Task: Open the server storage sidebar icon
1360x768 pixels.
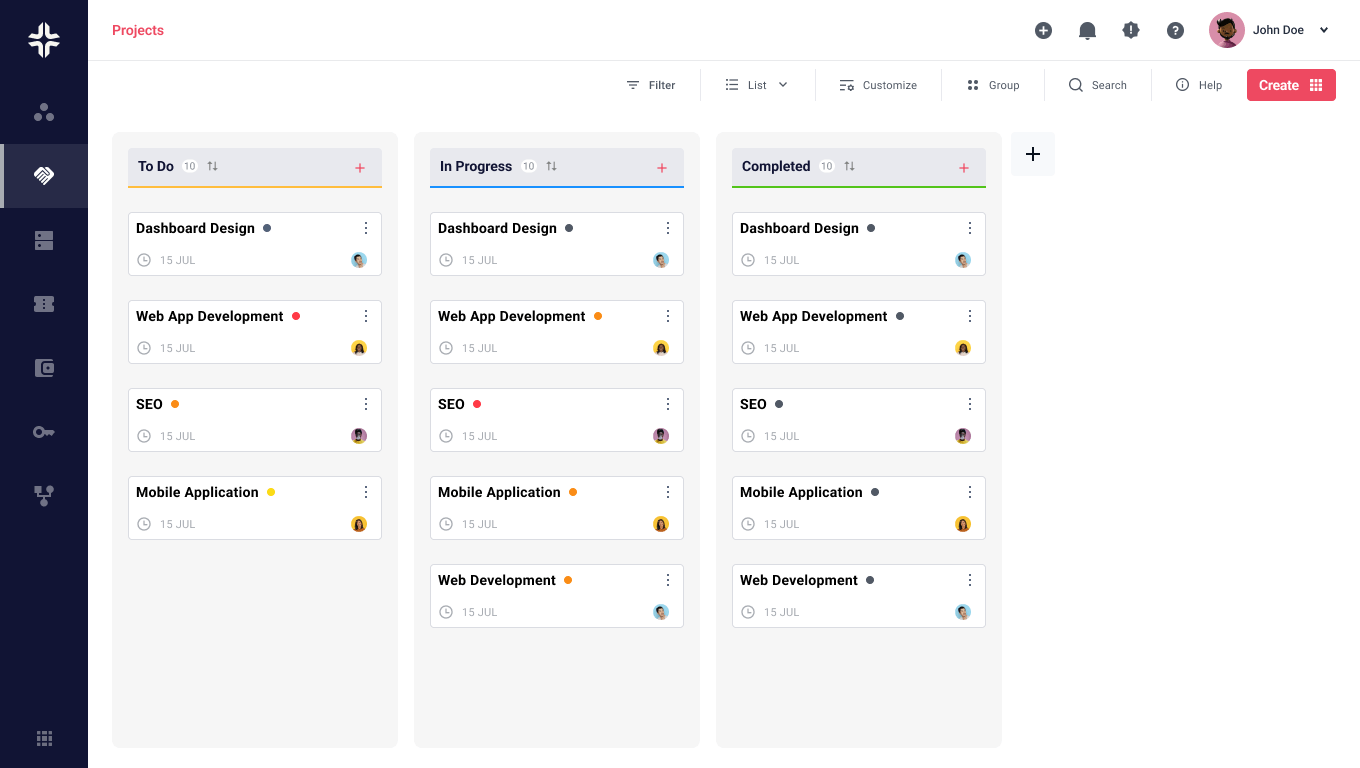Action: click(x=44, y=240)
